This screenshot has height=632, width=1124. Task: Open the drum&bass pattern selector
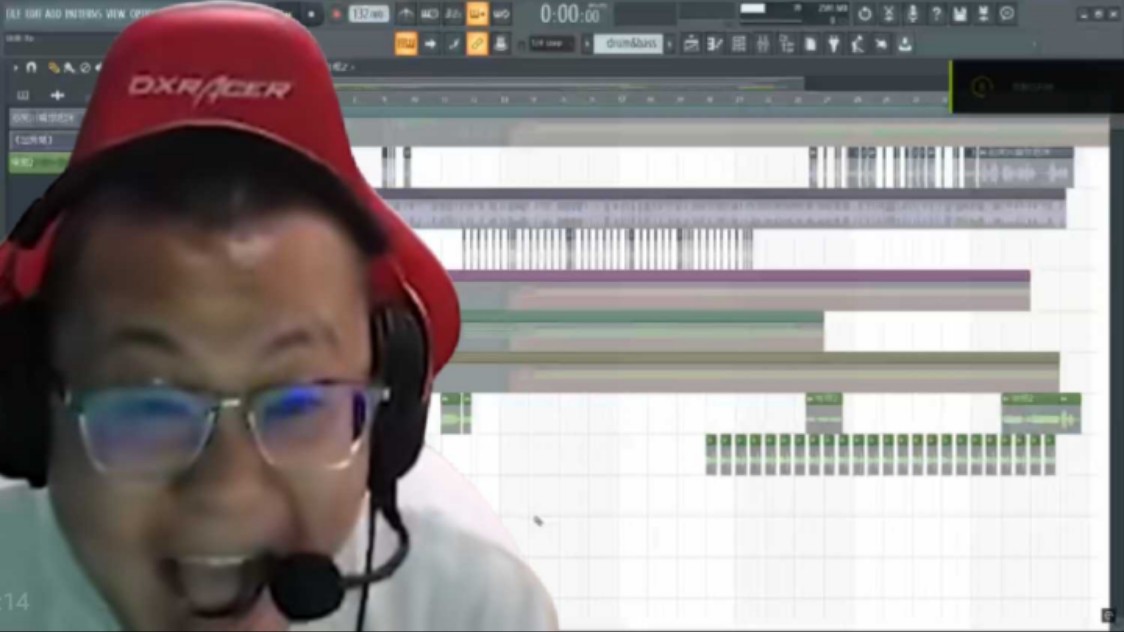coord(629,44)
